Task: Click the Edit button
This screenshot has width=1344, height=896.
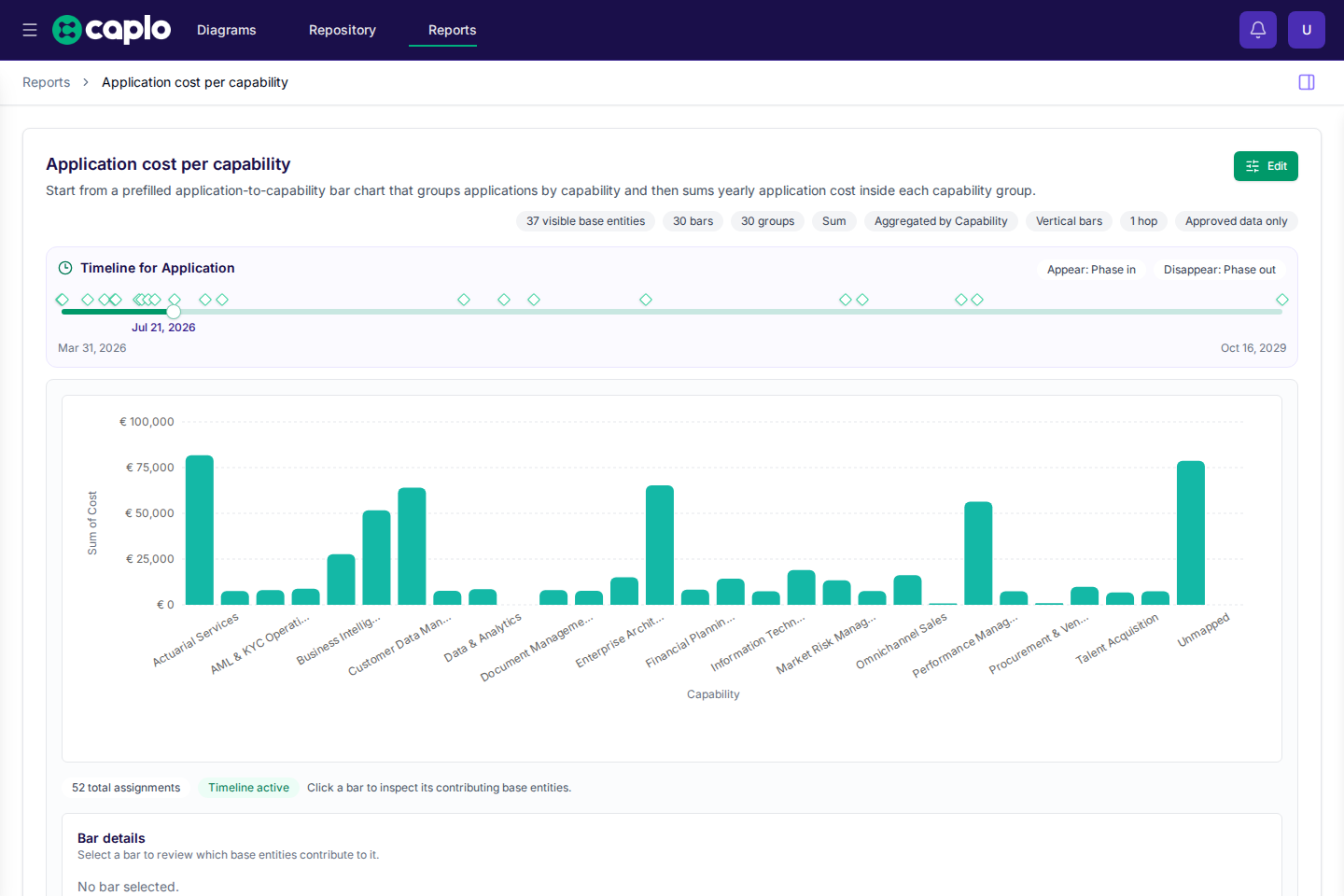Action: [1266, 166]
